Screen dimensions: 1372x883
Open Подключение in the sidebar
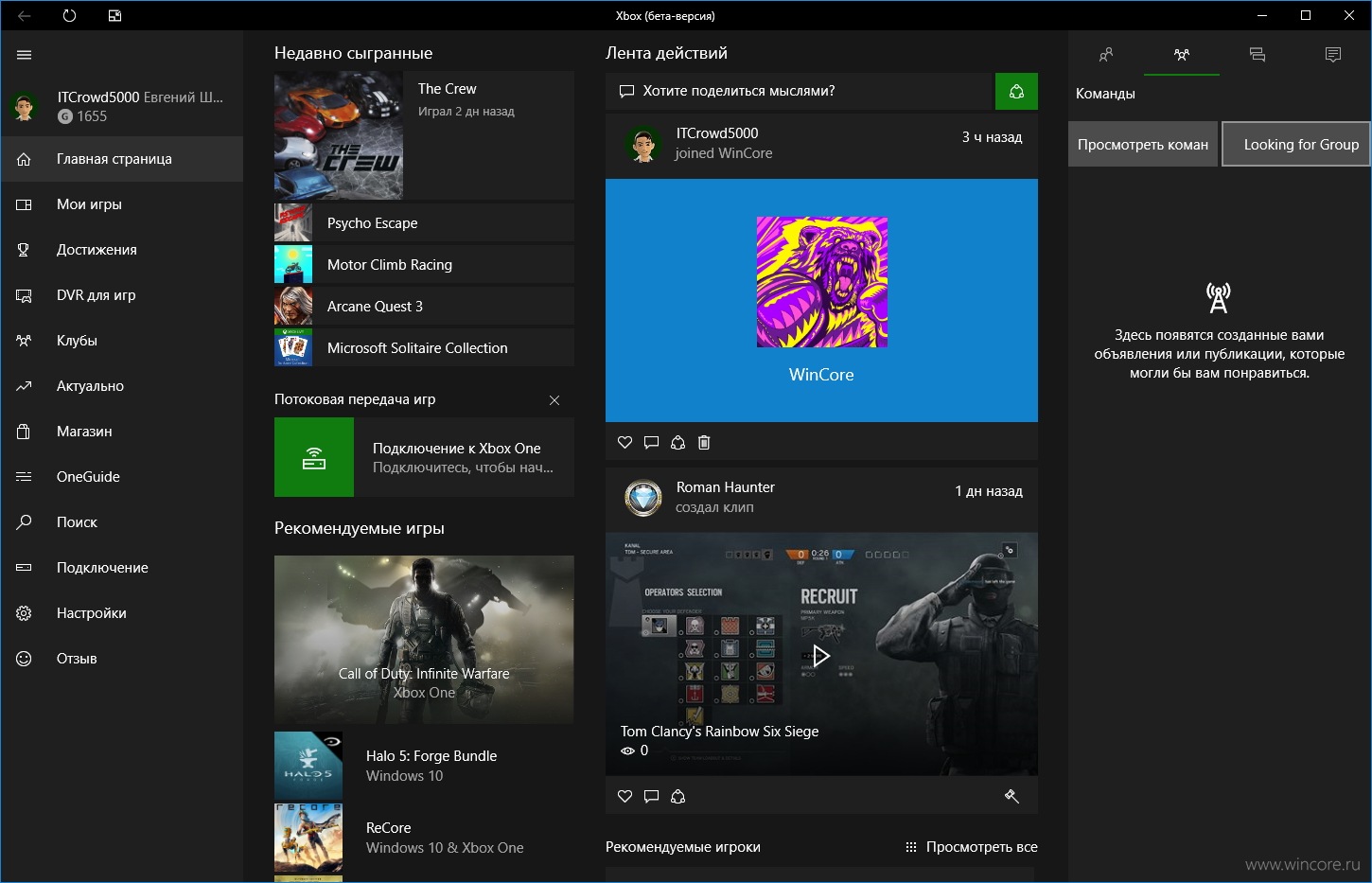[121, 568]
